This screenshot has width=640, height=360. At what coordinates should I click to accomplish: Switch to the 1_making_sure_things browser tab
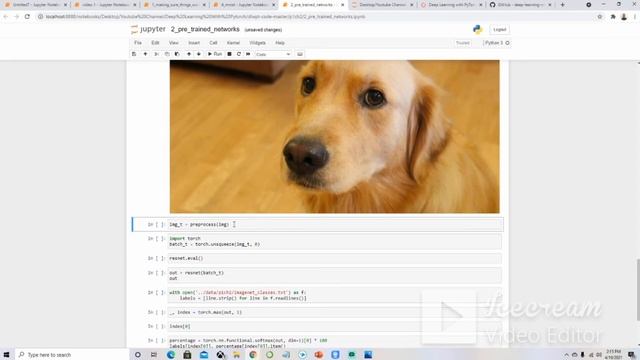coord(175,5)
